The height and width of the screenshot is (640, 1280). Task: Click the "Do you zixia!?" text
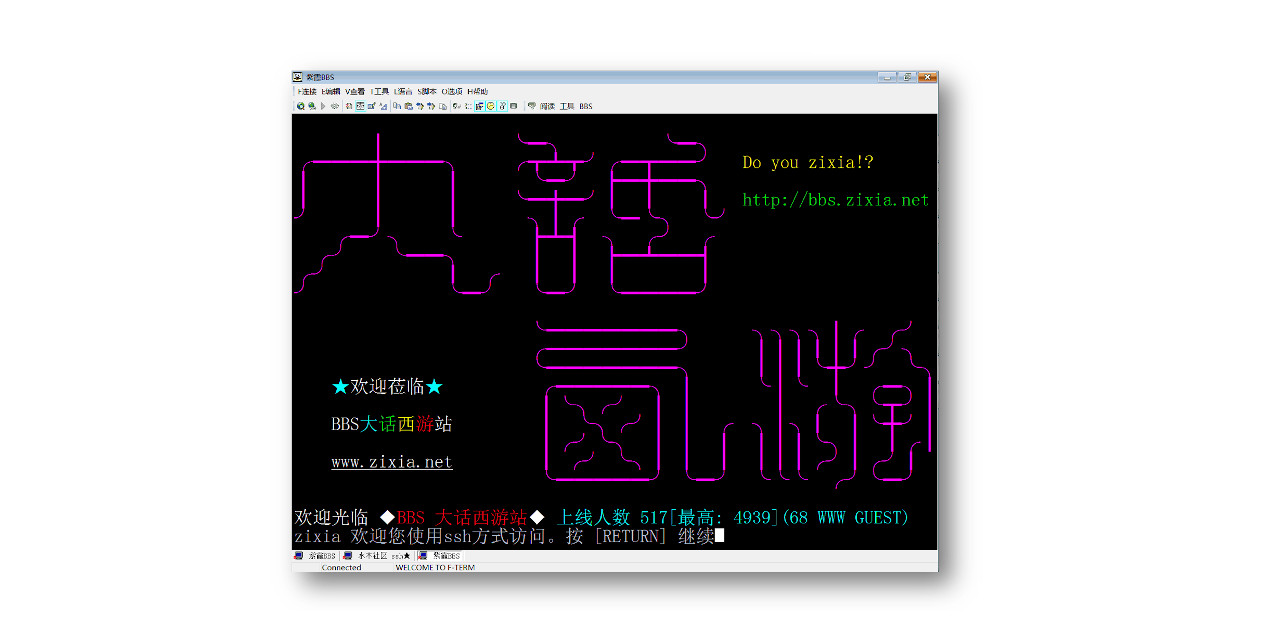809,162
